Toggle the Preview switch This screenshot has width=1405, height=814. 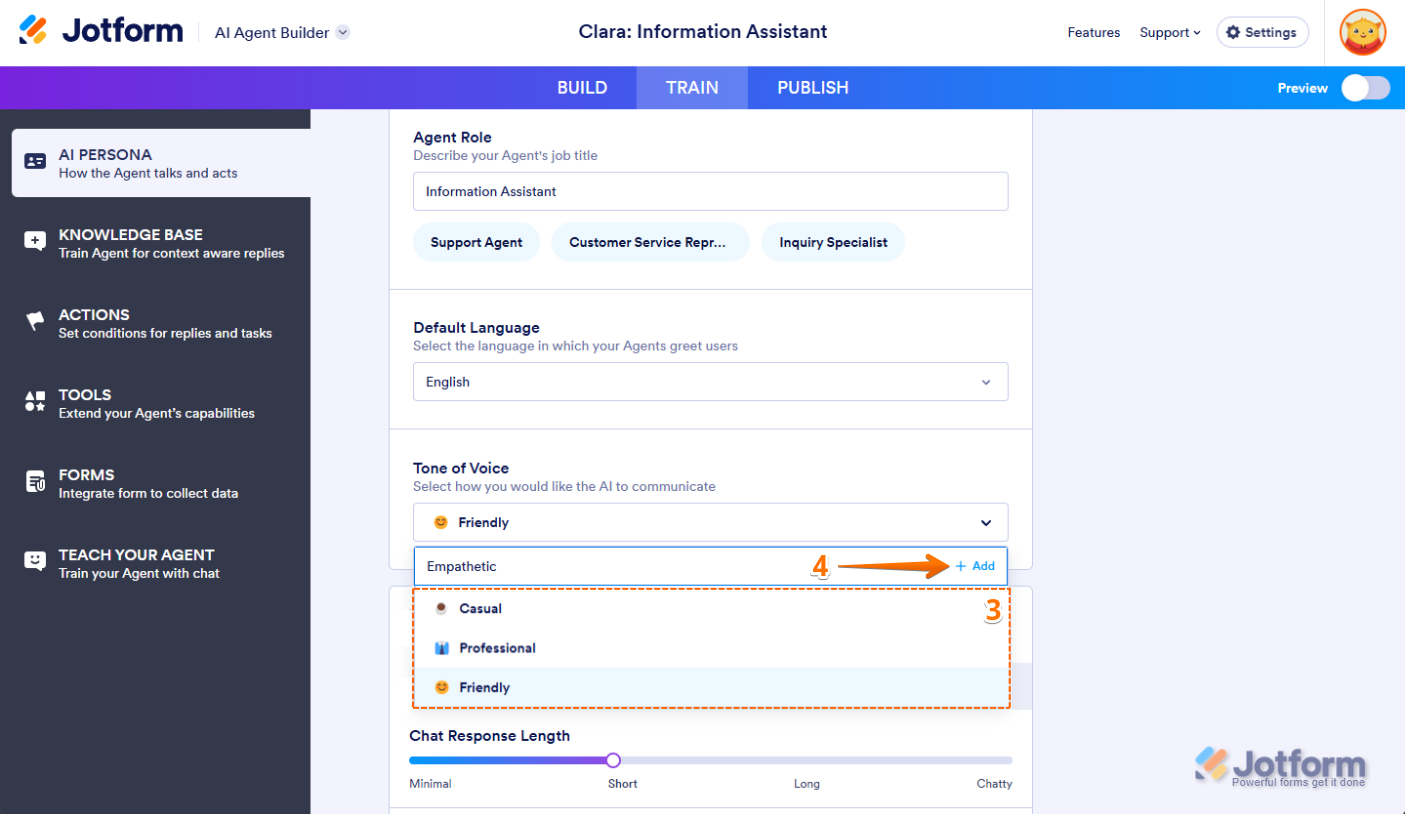[1365, 88]
